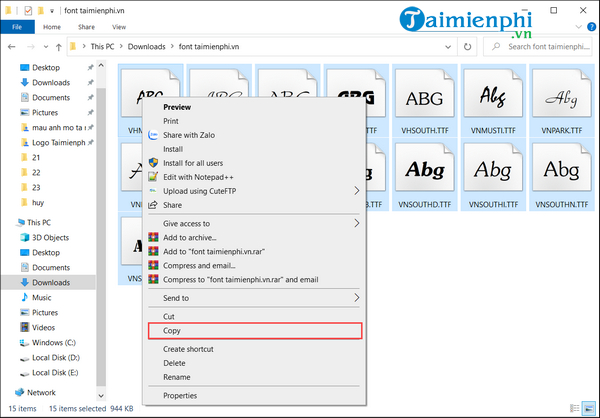Open the View ribbon tab
This screenshot has width=600, height=418.
pyautogui.click(x=119, y=27)
